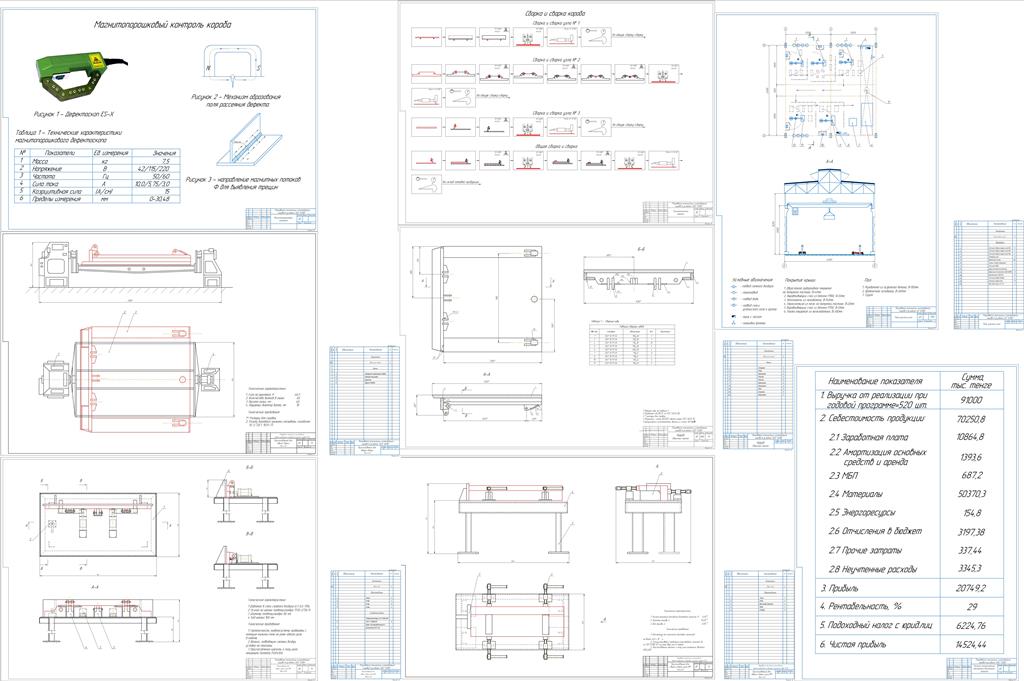The height and width of the screenshot is (681, 1024).
Task: Click row '2. Себестоимость продукции'
Action: pyautogui.click(x=872, y=419)
